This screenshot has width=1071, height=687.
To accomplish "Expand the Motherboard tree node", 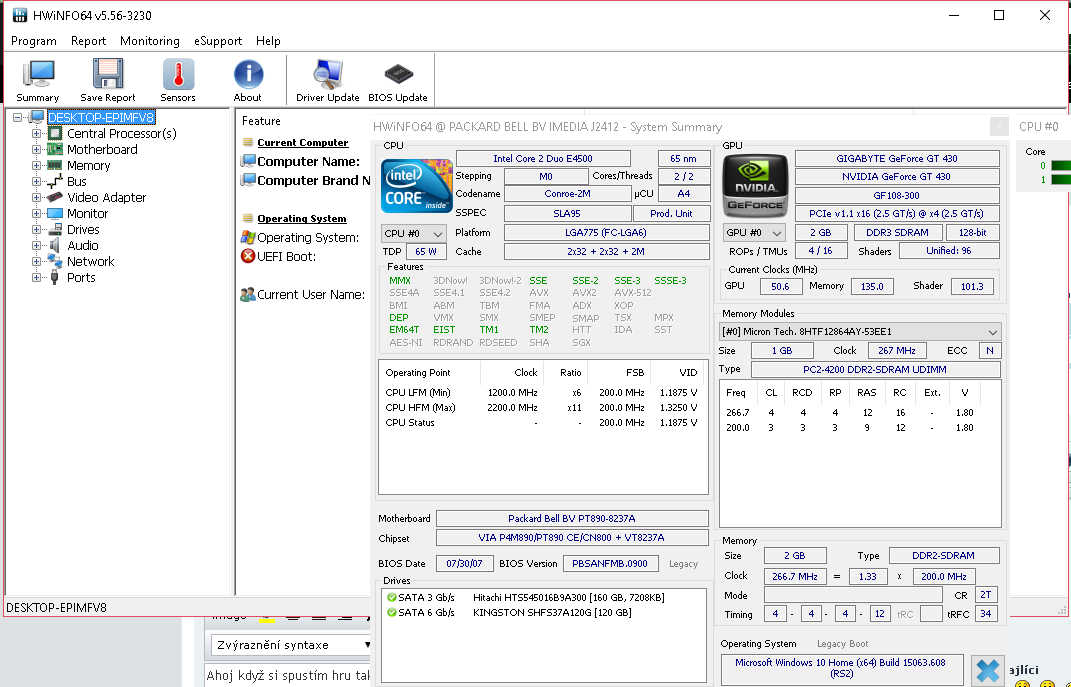I will tap(36, 150).
